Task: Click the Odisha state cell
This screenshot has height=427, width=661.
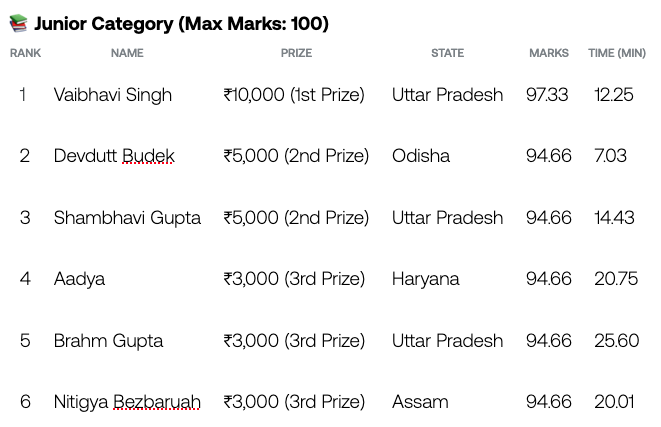Action: (421, 156)
